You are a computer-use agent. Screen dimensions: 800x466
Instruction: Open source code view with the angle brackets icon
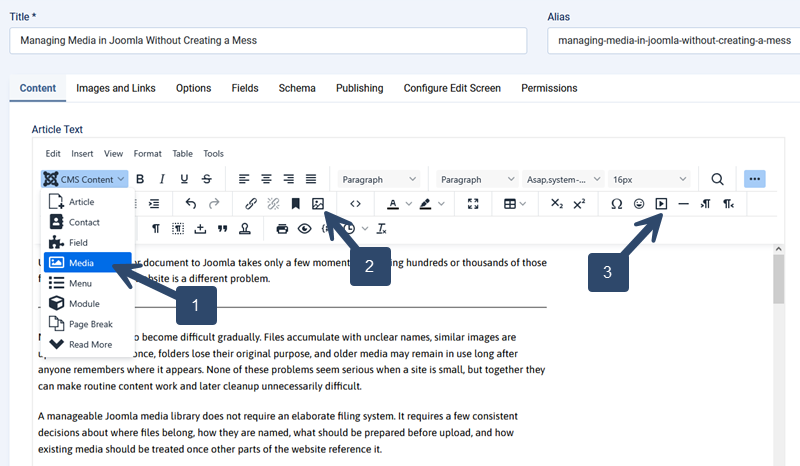[356, 204]
